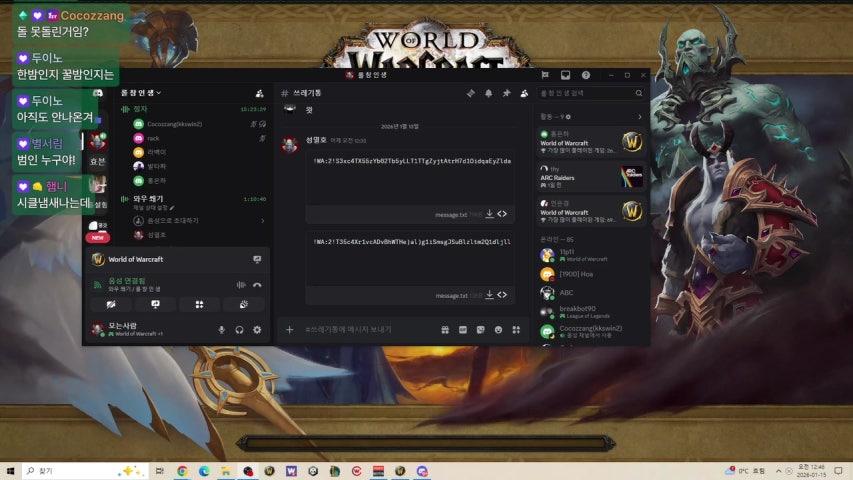The height and width of the screenshot is (480, 853).
Task: Open the gift icon in message bar
Action: click(x=445, y=330)
